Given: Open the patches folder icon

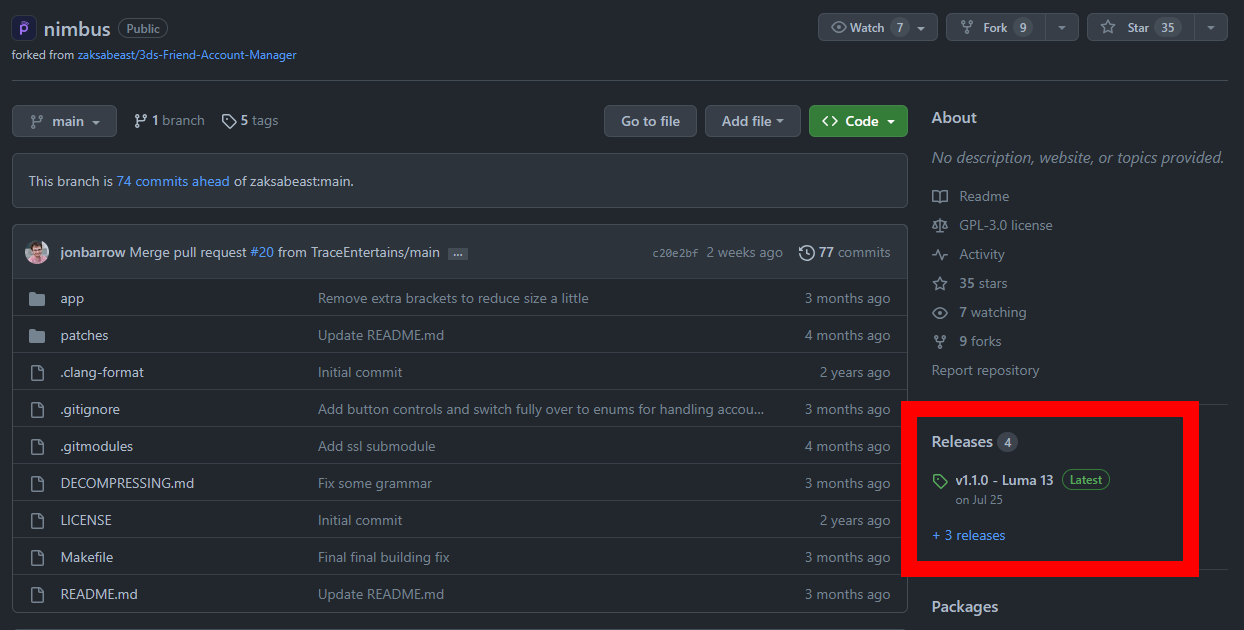Looking at the screenshot, I should click(38, 335).
